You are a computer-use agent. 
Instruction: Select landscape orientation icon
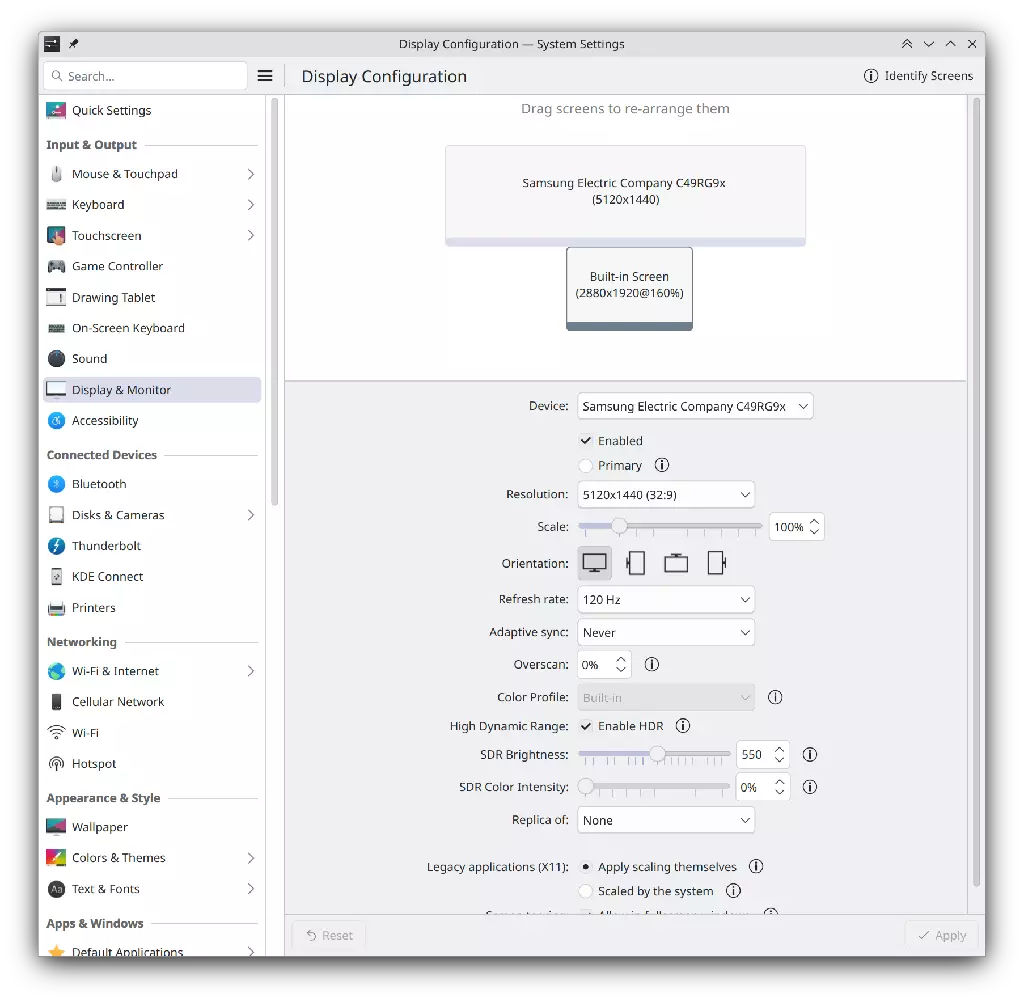click(594, 563)
